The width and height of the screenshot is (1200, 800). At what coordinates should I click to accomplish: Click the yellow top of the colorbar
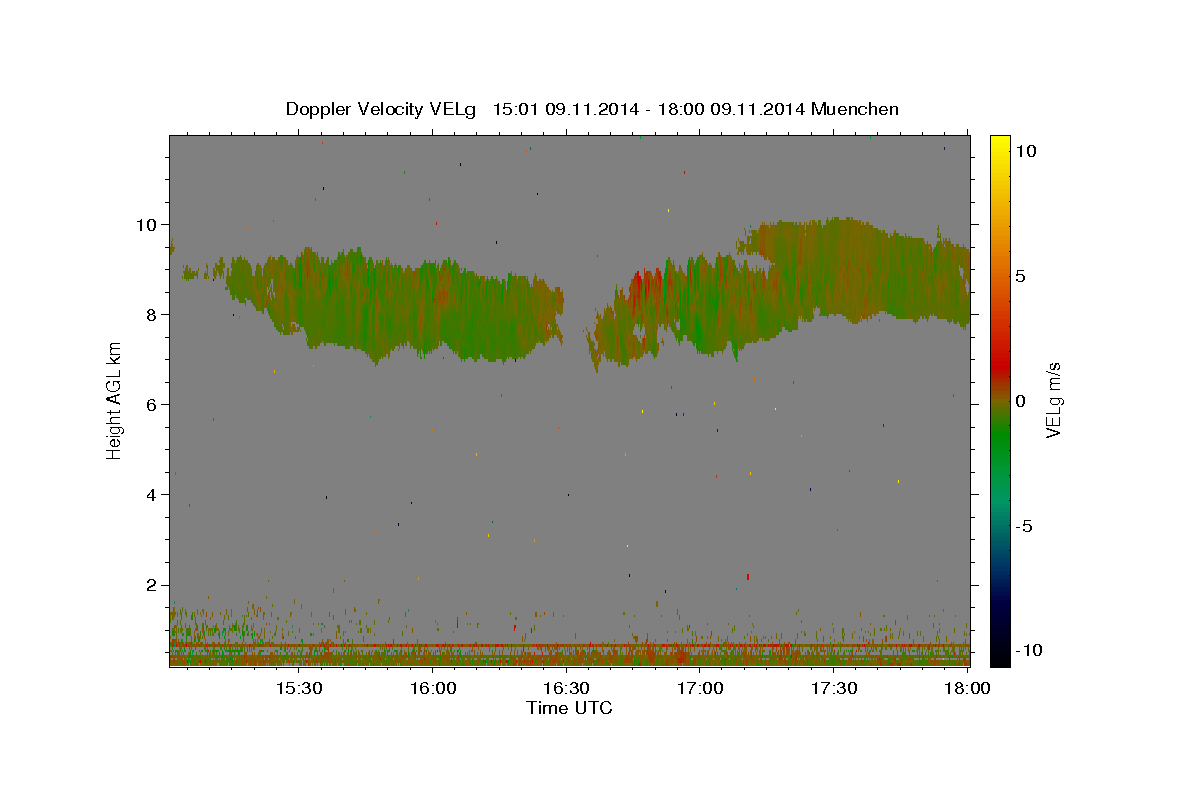(x=1000, y=145)
